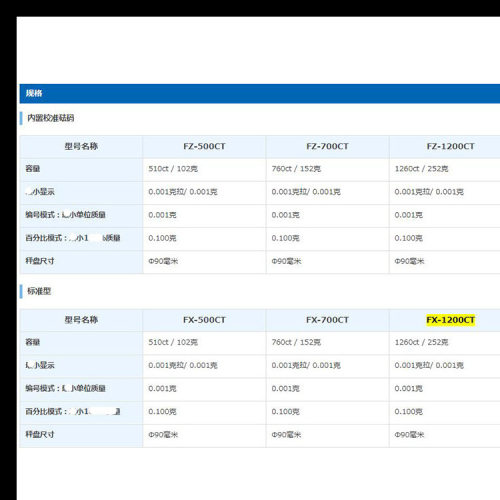Click 510ct / 102克 under FZ-500CT
This screenshot has height=500, width=500.
pyautogui.click(x=173, y=169)
